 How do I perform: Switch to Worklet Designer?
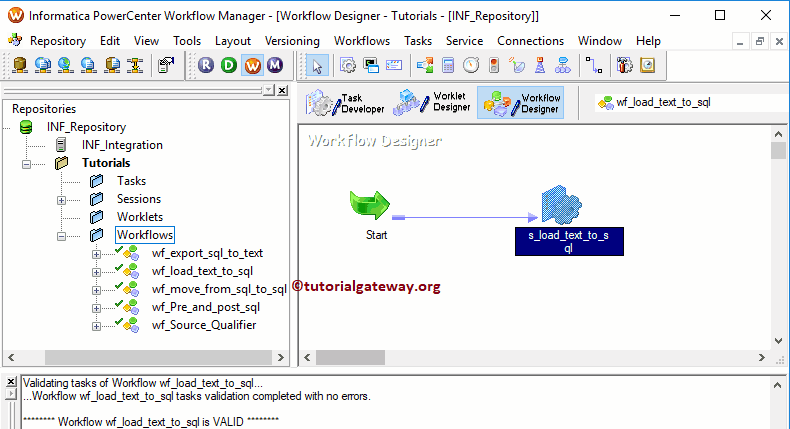432,103
